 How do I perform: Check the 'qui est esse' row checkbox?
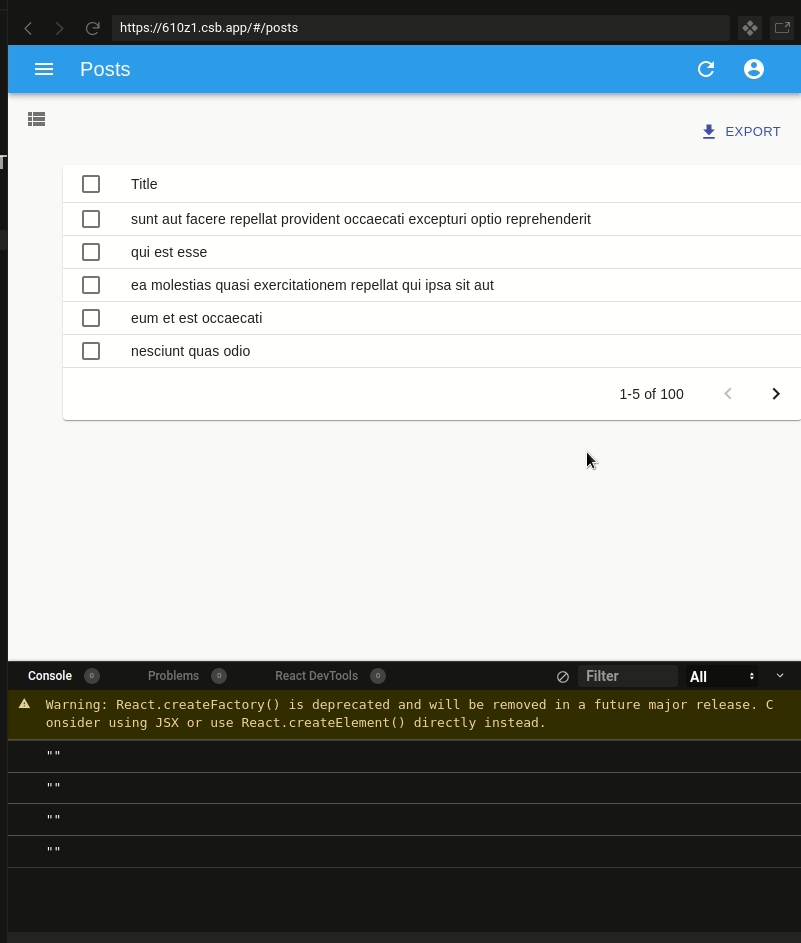click(x=91, y=252)
